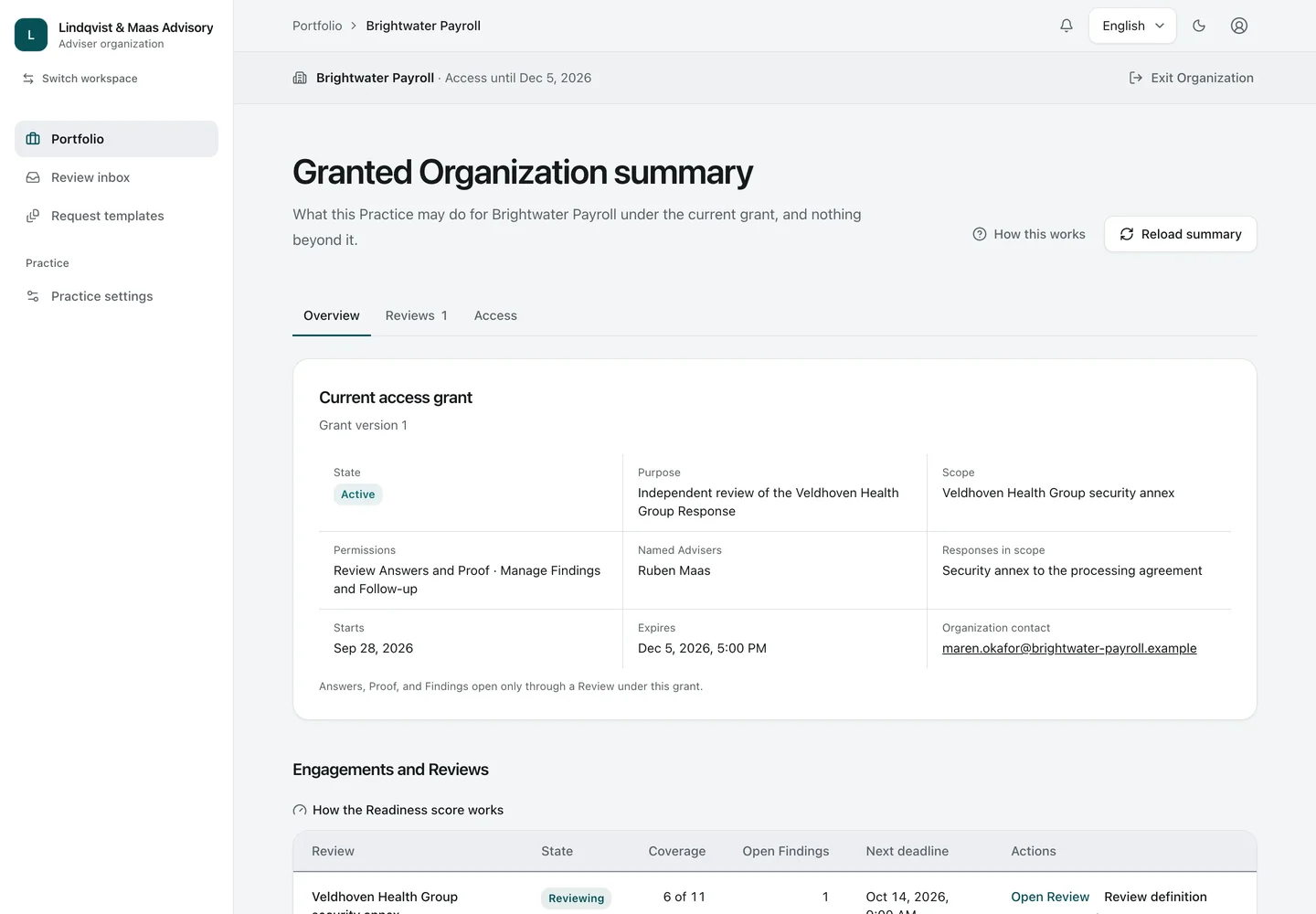Open Review for Veldhoven Health Group

pos(1050,897)
